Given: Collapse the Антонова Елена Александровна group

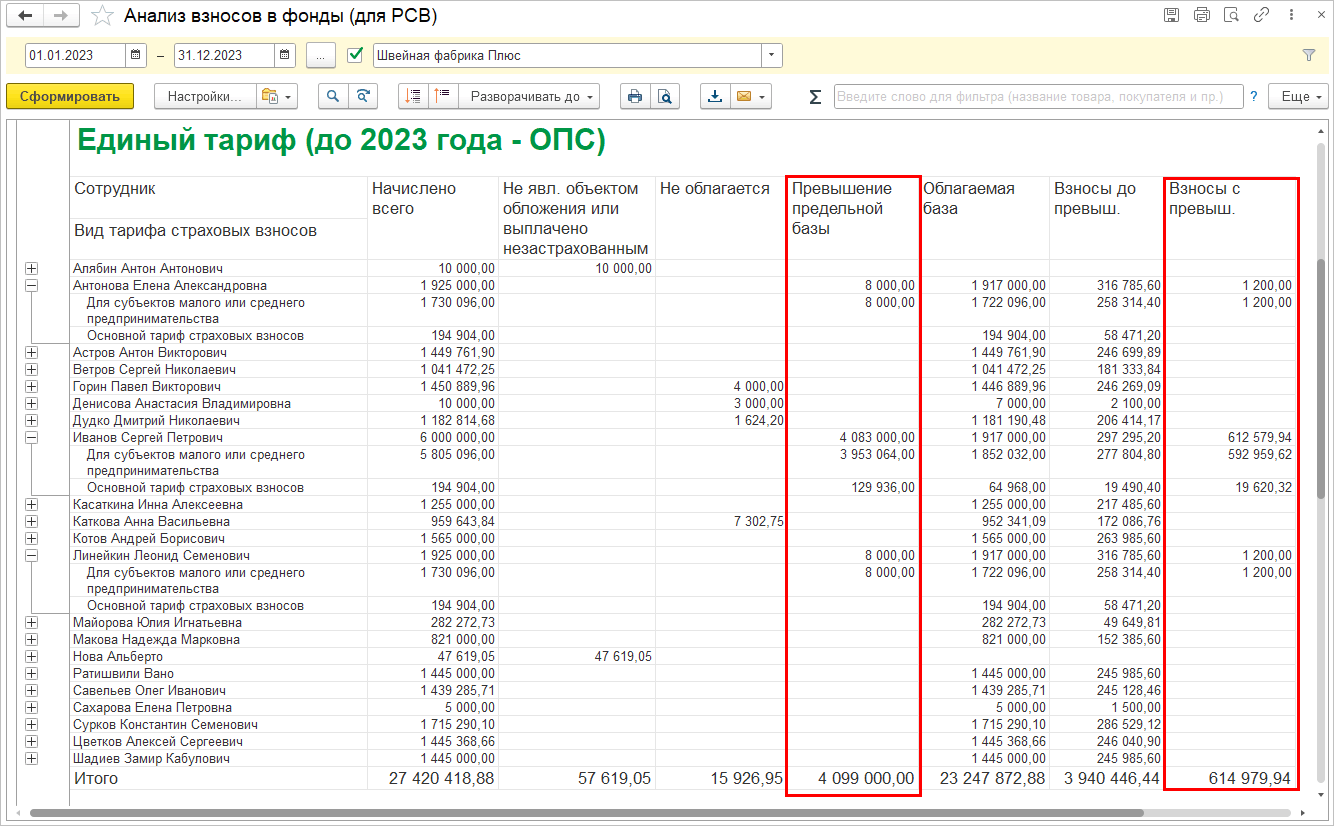Looking at the screenshot, I should click(31, 285).
